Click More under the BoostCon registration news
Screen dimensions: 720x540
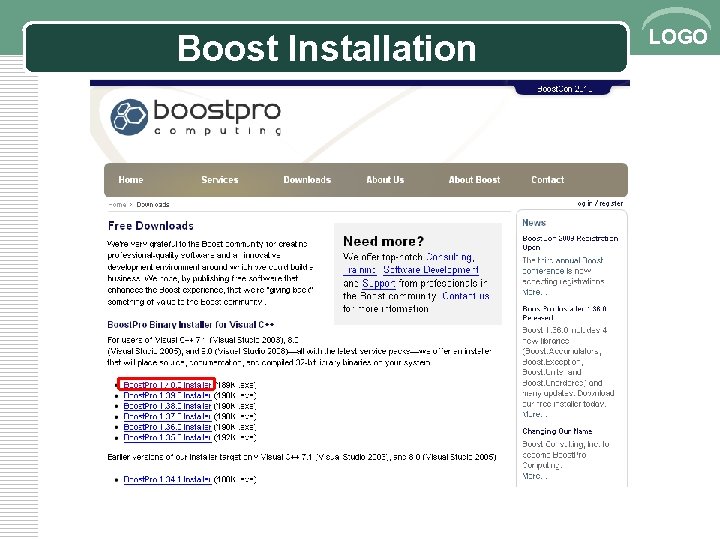click(534, 292)
